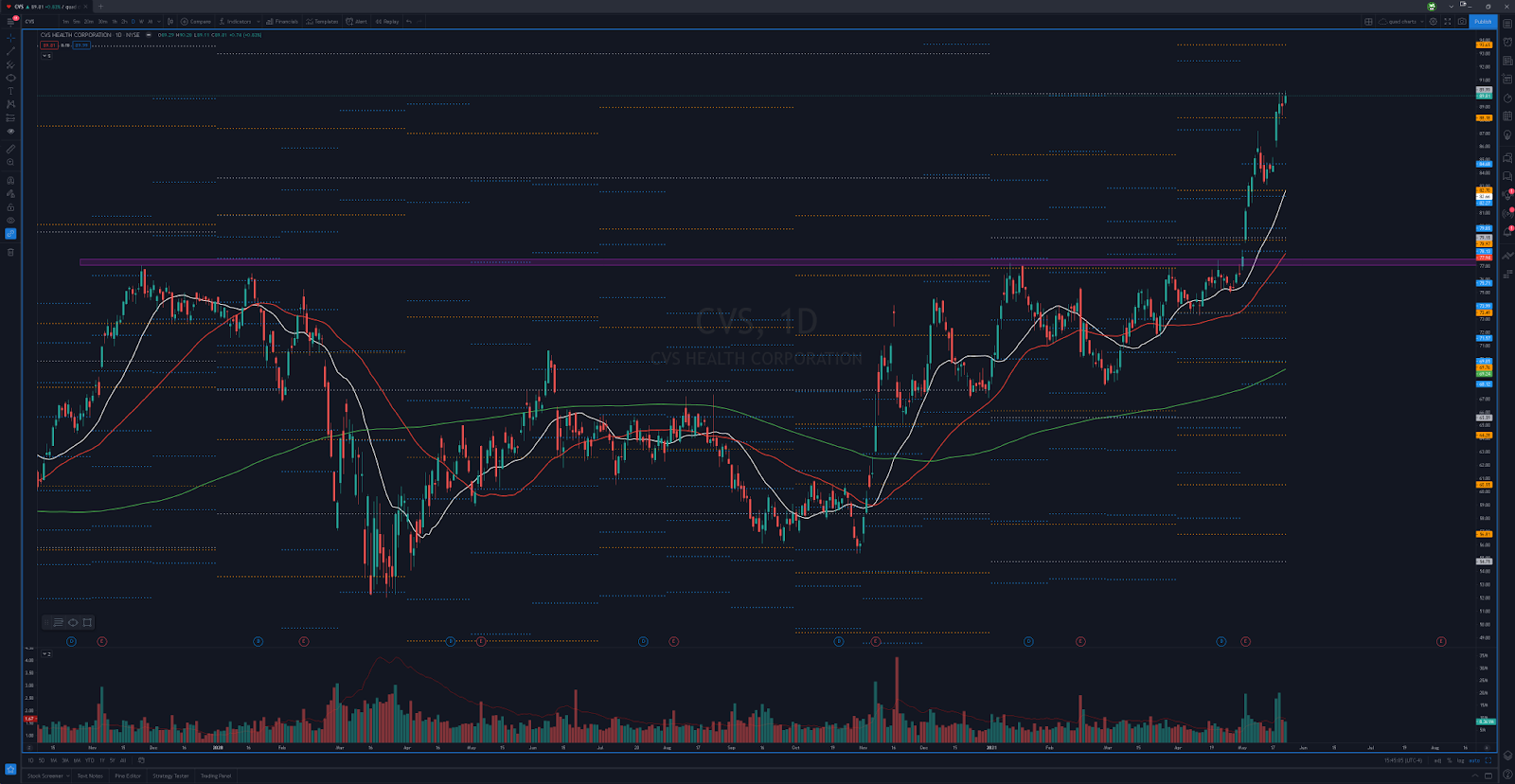Screen dimensions: 1515x784
Task: Undo the last chart action
Action: click(409, 21)
